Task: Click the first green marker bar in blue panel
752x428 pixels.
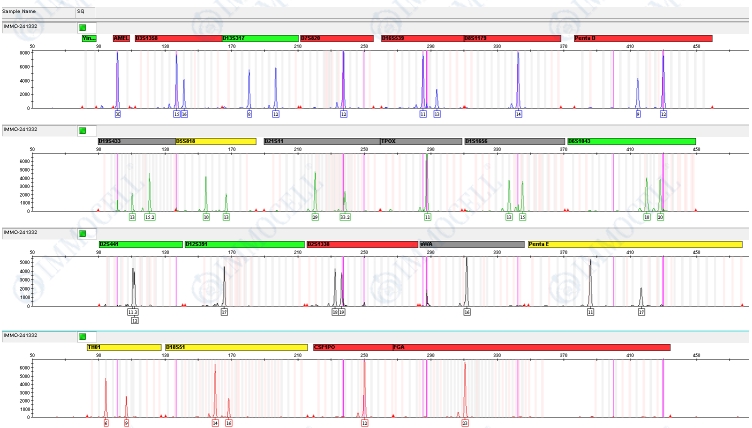Action: click(89, 38)
